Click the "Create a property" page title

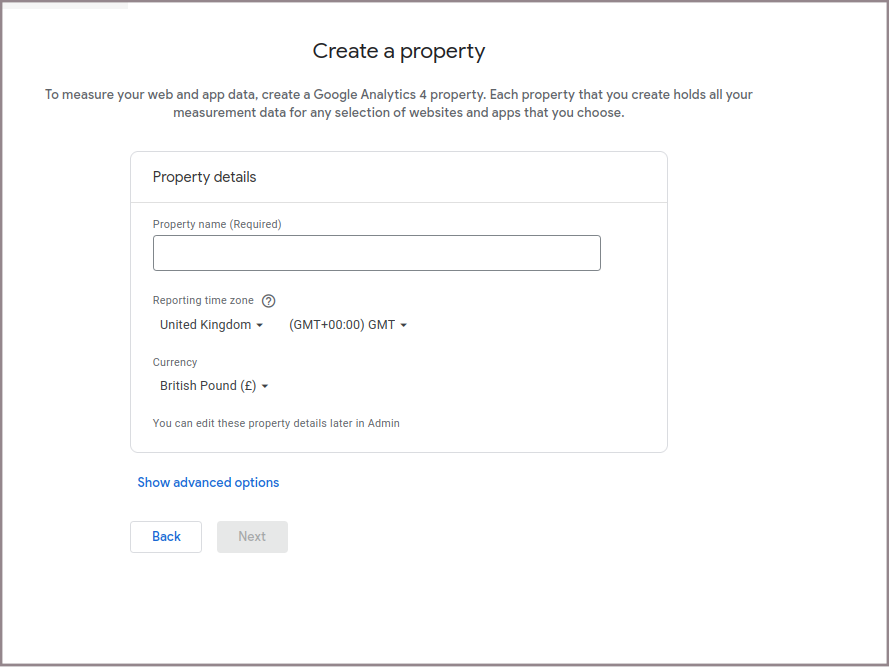399,51
